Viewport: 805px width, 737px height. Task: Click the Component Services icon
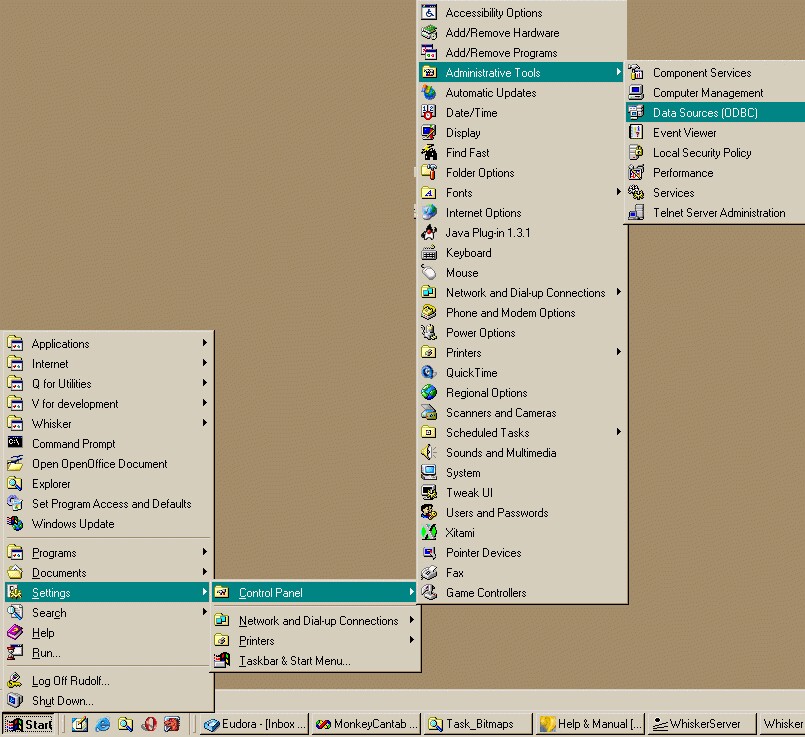[636, 72]
